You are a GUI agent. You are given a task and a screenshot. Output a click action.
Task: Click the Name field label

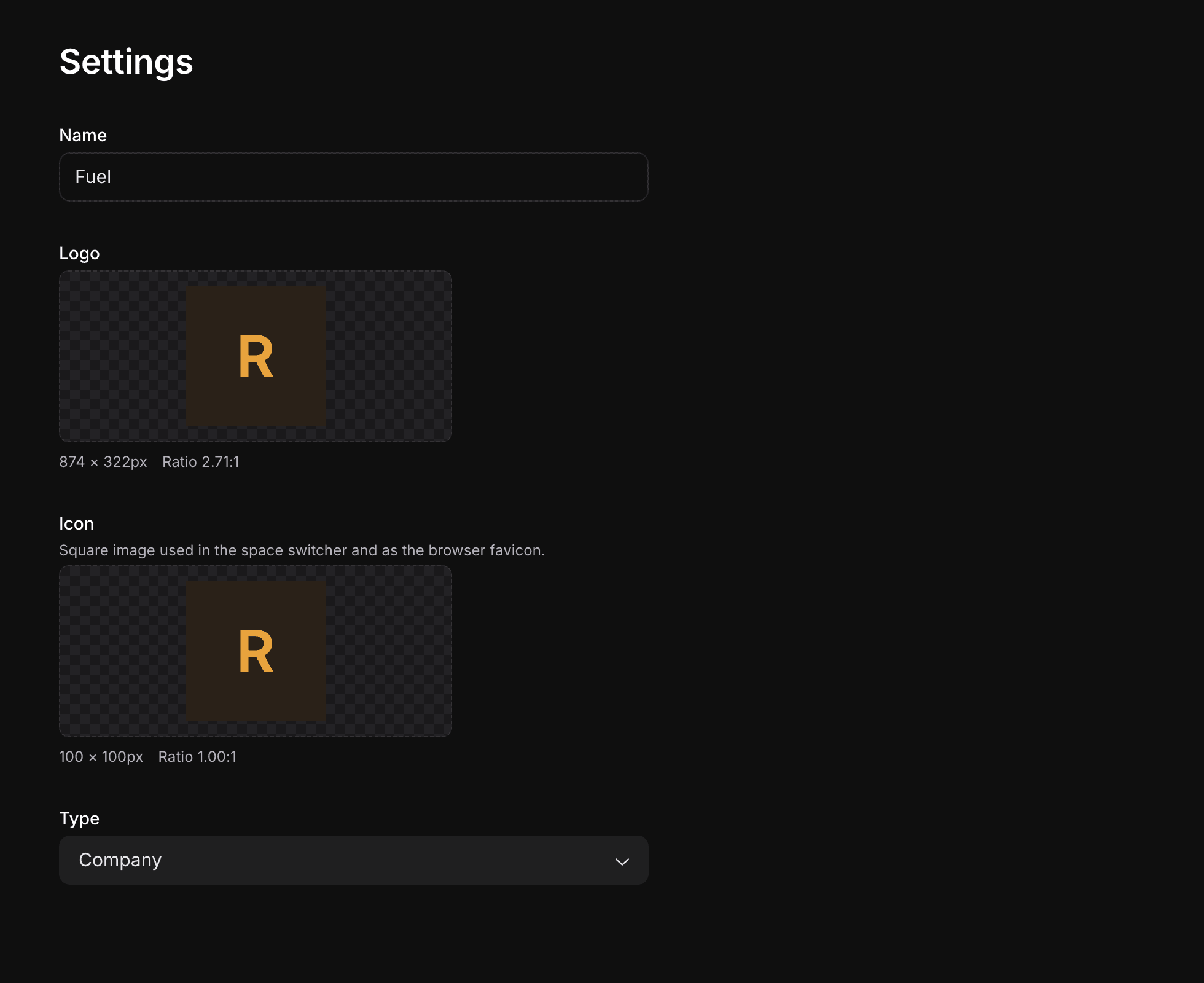83,135
